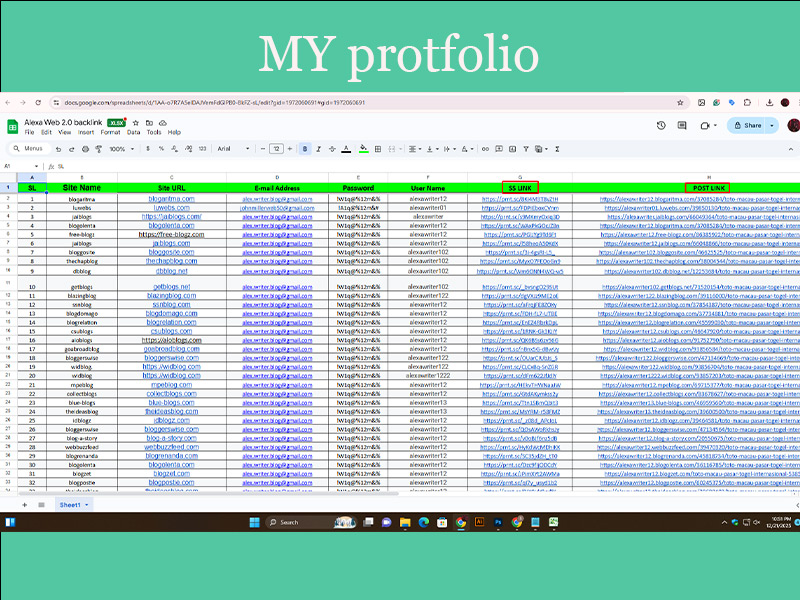Toggle italic formatting
The width and height of the screenshot is (800, 600).
click(318, 149)
